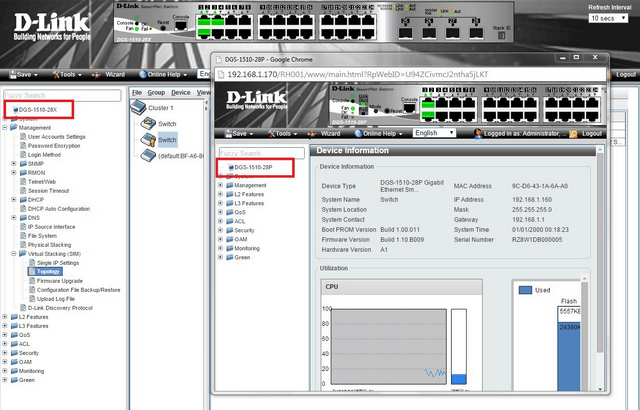The height and width of the screenshot is (410, 640).
Task: Click the popup Fuzzy Search field
Action: pyautogui.click(x=262, y=153)
